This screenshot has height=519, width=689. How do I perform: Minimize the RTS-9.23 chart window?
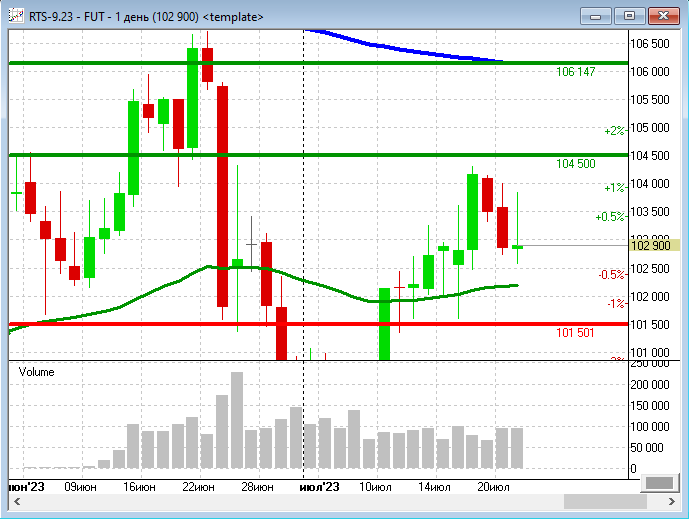coord(595,16)
